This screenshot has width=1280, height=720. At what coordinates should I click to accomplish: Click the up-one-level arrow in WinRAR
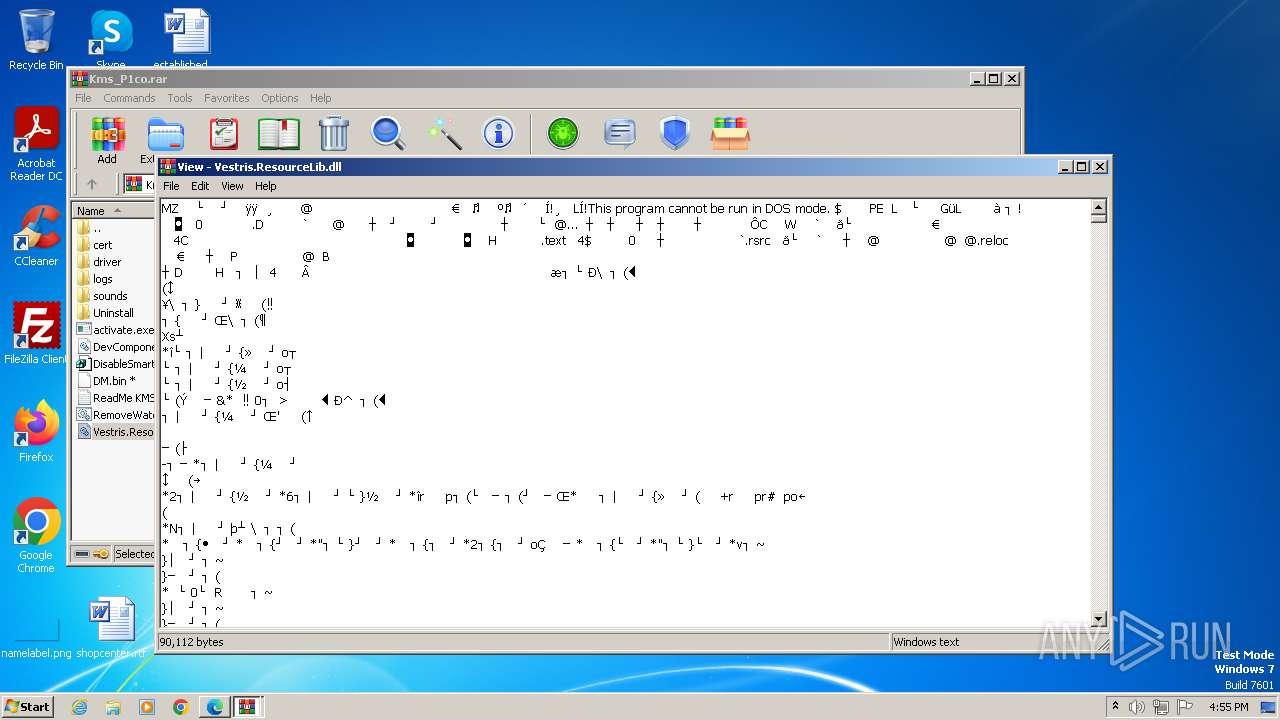[x=92, y=184]
